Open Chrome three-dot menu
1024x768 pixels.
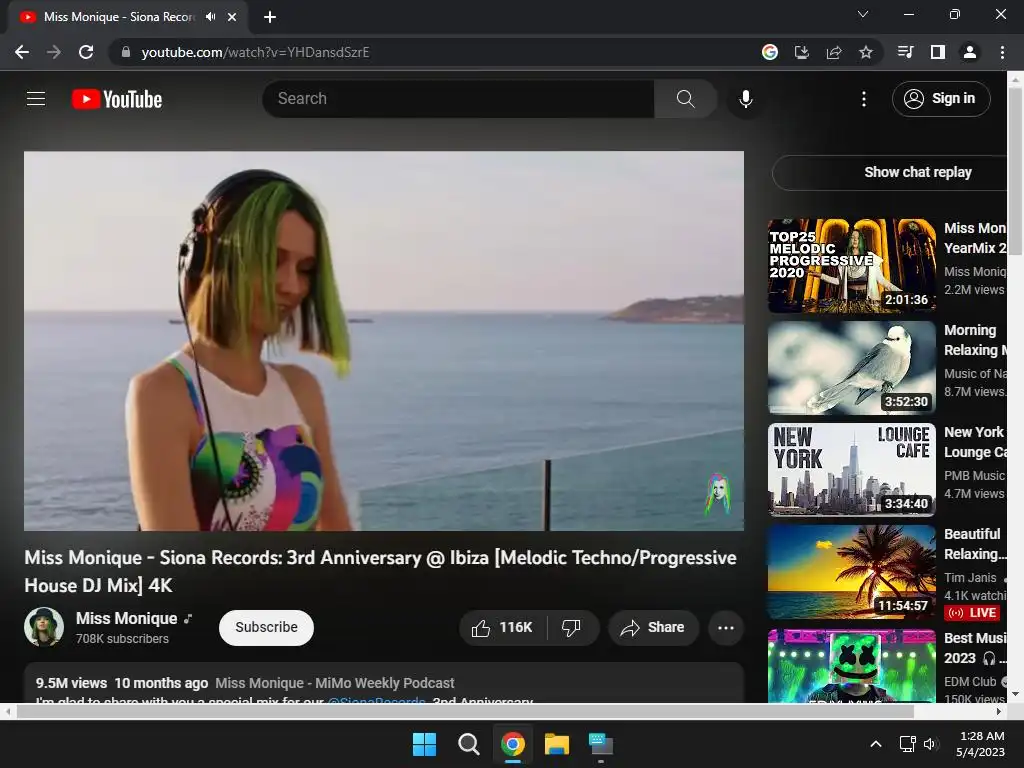pos(1002,52)
